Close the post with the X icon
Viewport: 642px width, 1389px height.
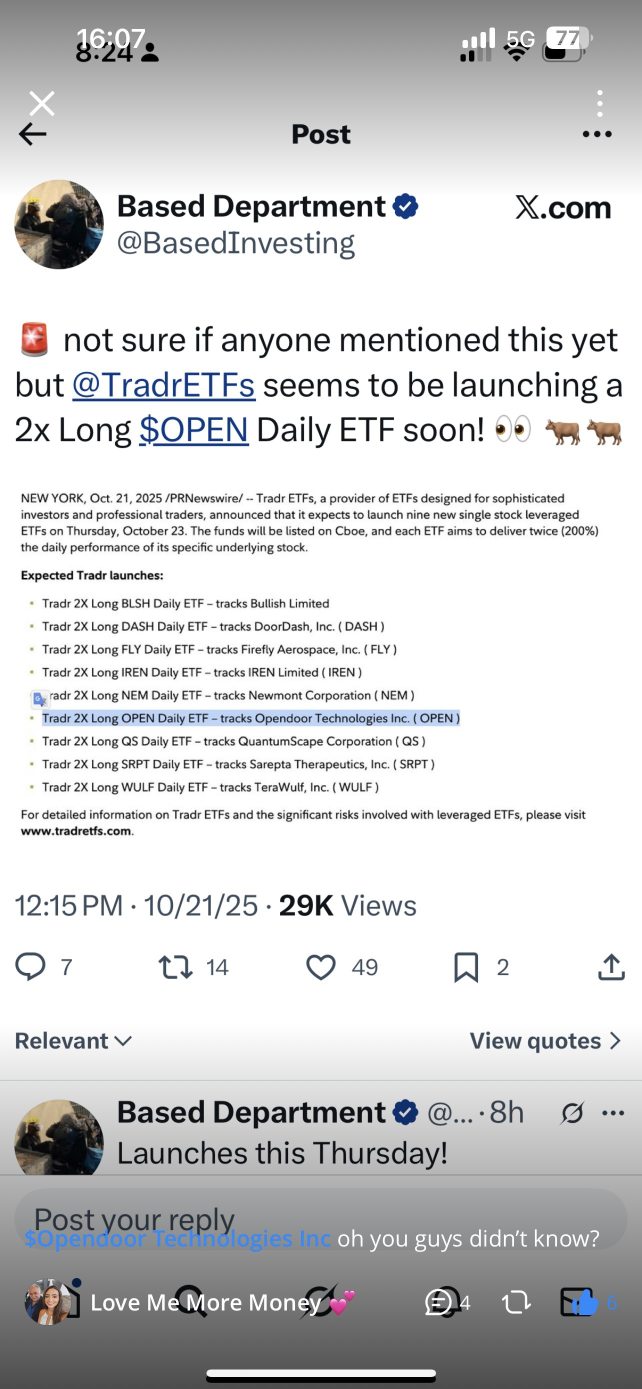click(x=42, y=102)
